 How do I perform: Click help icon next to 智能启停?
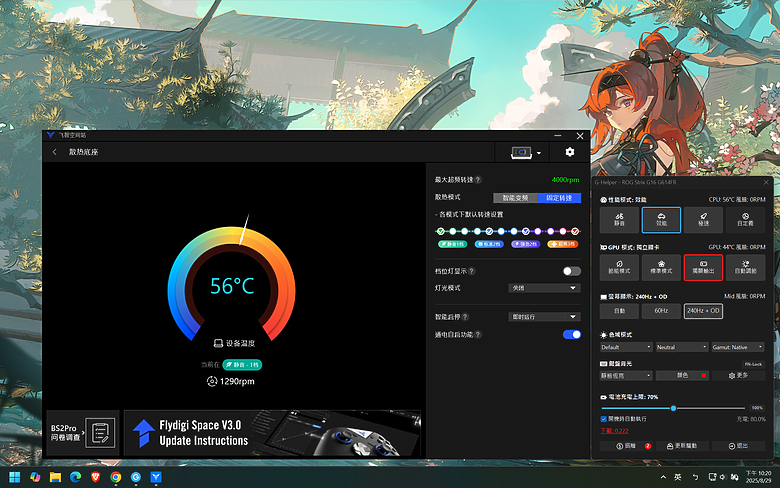coord(465,317)
